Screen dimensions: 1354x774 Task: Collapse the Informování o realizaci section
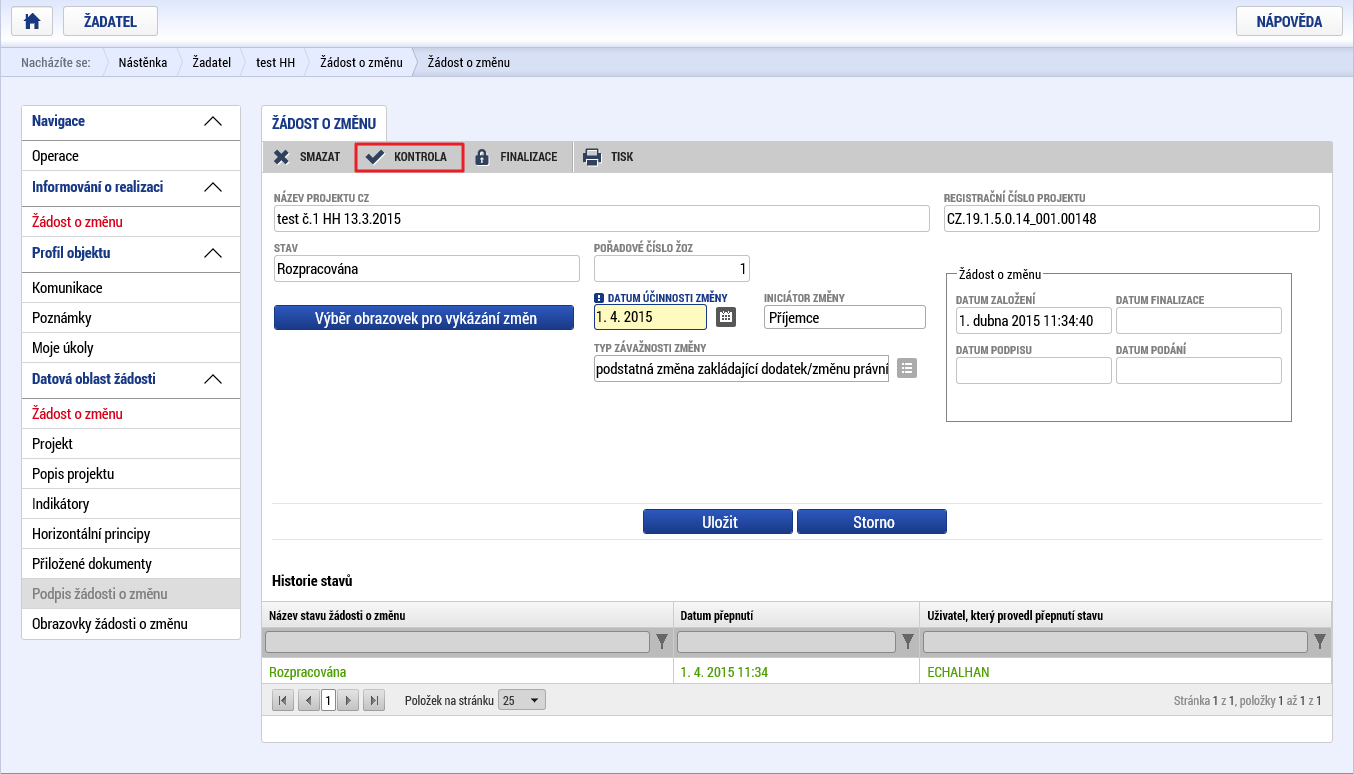213,187
